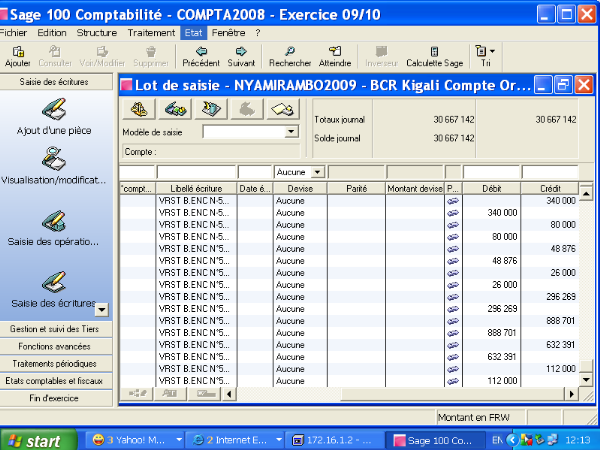
Task: Open the Rechercher search tool
Action: (290, 56)
